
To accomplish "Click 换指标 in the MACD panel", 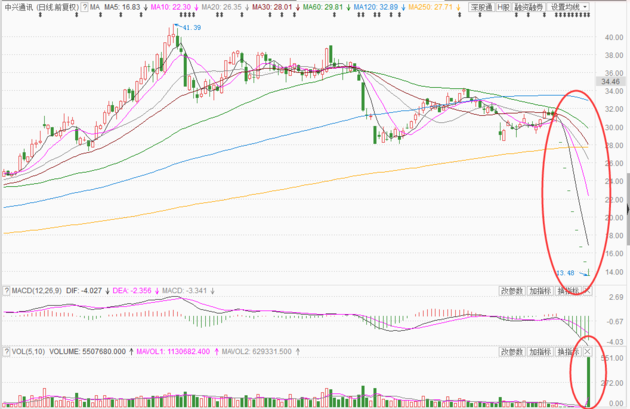I will coord(568,291).
